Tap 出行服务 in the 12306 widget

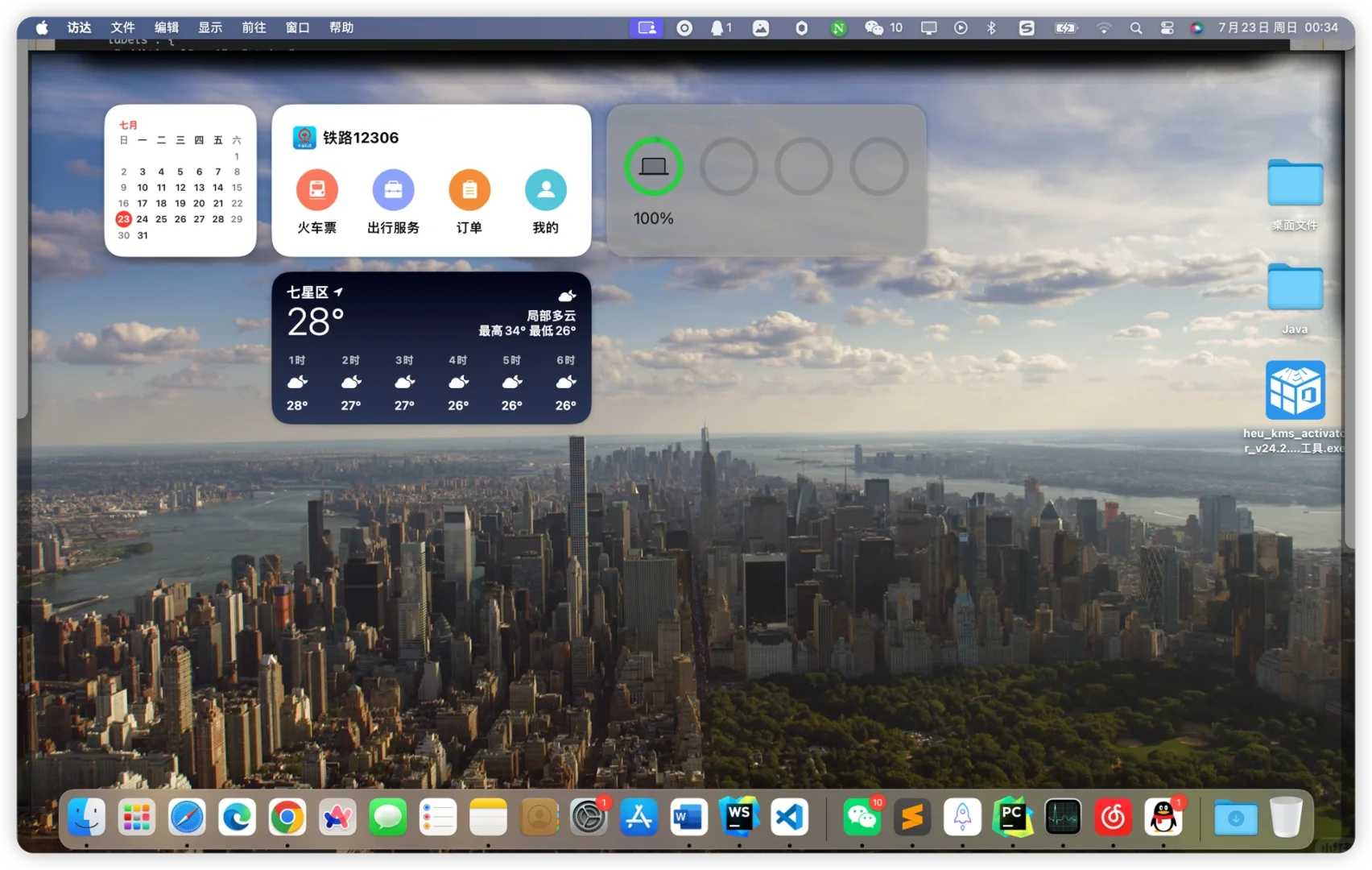tap(393, 201)
